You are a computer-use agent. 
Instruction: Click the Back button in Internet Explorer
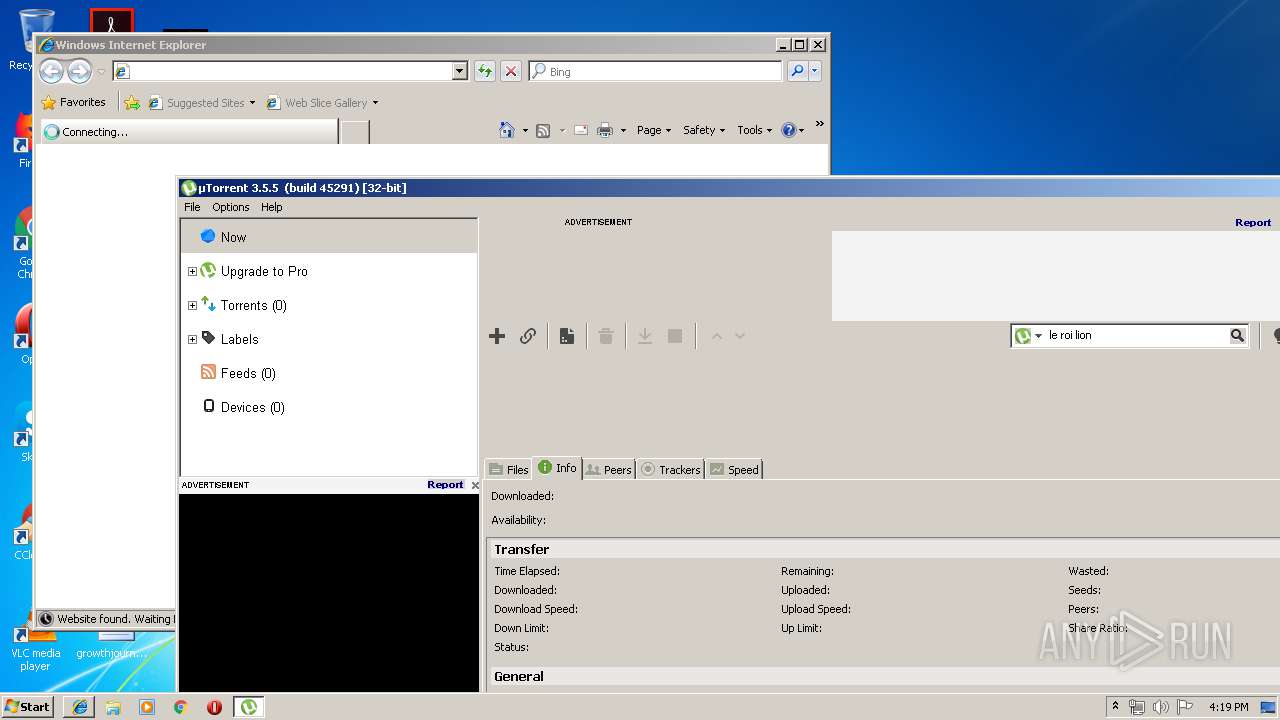51,71
